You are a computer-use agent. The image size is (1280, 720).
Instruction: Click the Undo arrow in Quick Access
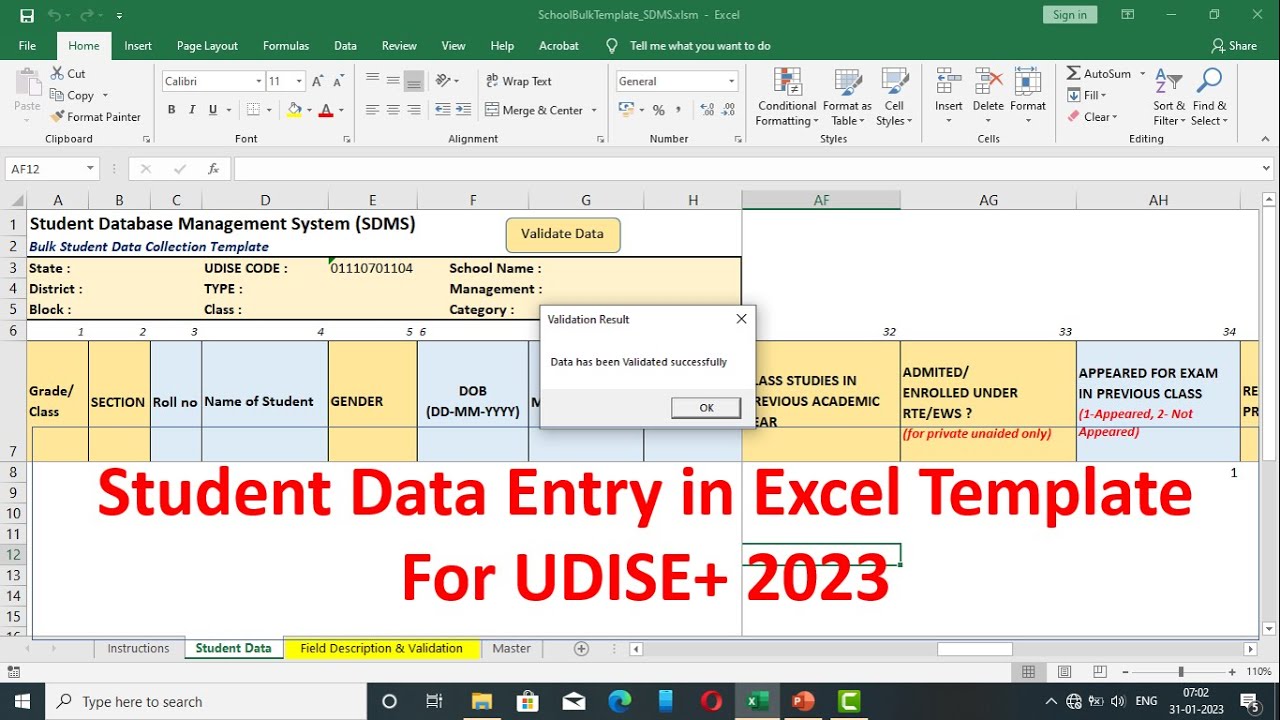click(x=54, y=16)
